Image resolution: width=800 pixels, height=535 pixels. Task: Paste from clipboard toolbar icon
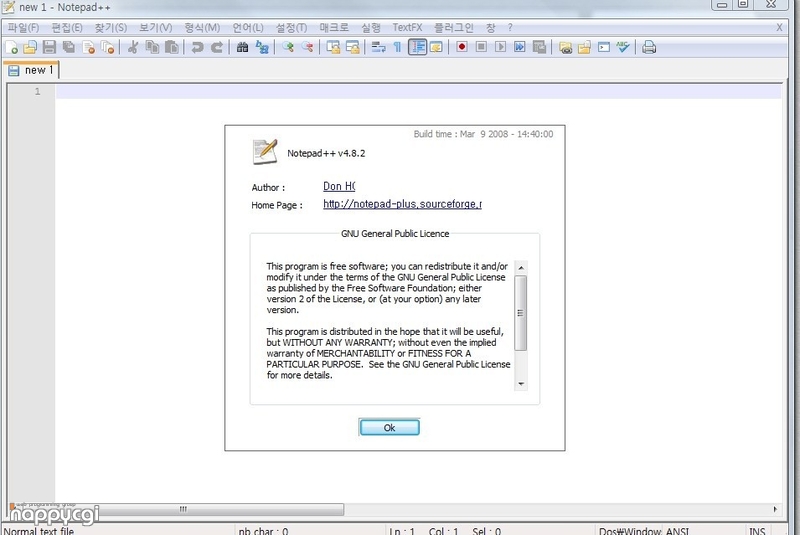[x=172, y=47]
